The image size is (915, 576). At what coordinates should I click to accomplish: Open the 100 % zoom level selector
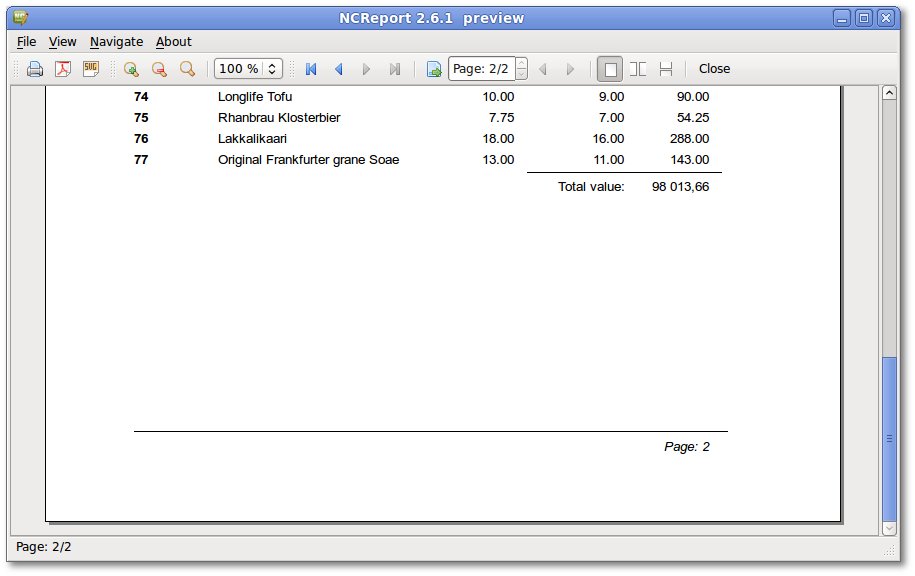(x=249, y=69)
